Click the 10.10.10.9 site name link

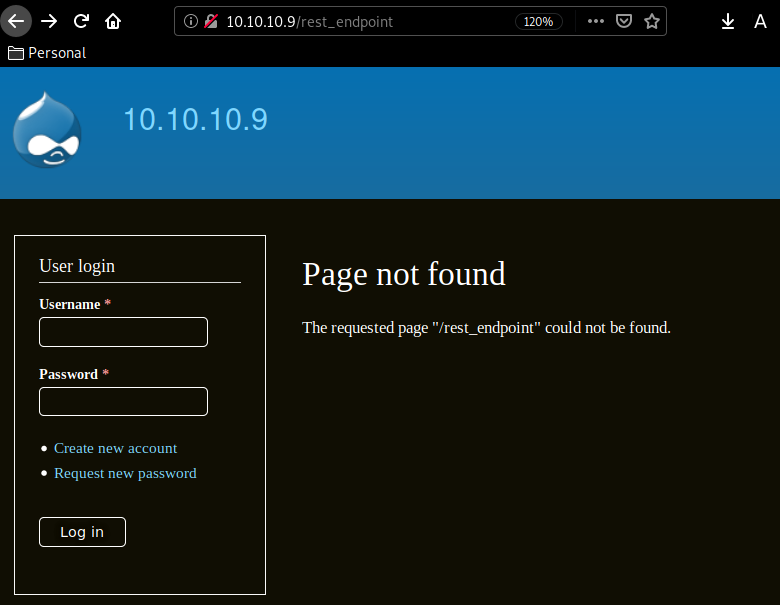point(195,119)
